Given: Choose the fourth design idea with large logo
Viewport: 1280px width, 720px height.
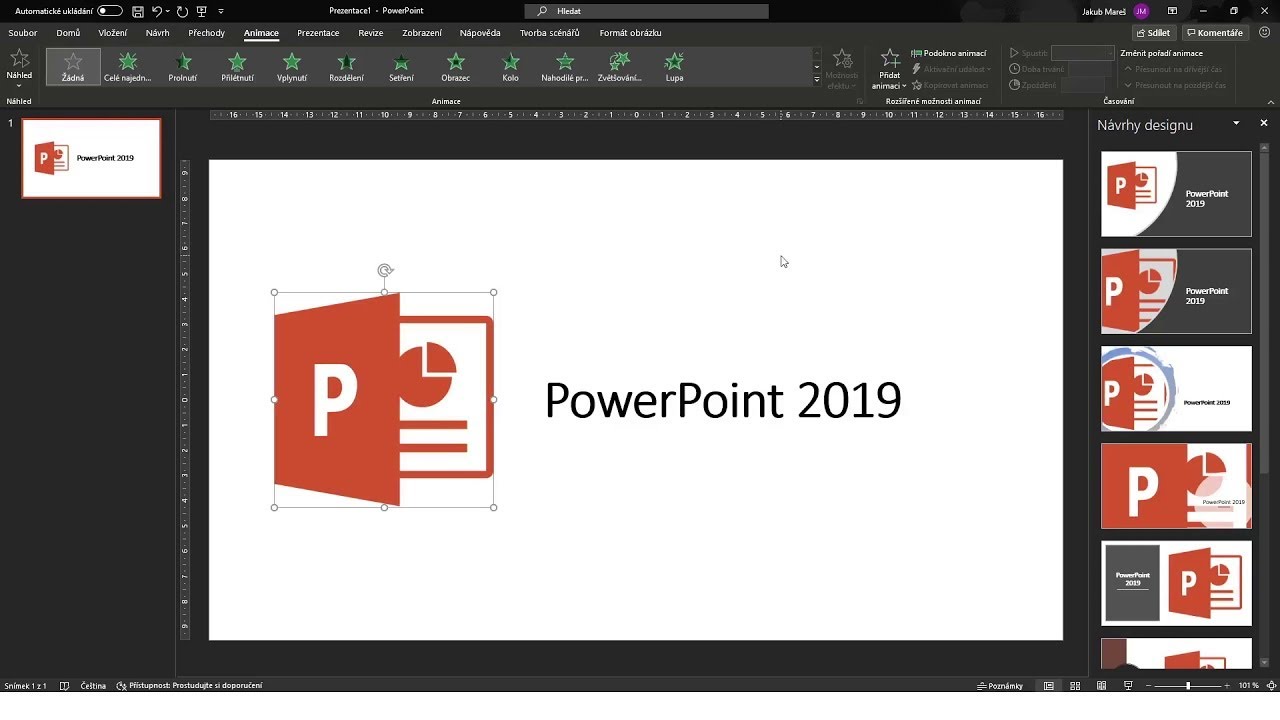Looking at the screenshot, I should [x=1176, y=486].
